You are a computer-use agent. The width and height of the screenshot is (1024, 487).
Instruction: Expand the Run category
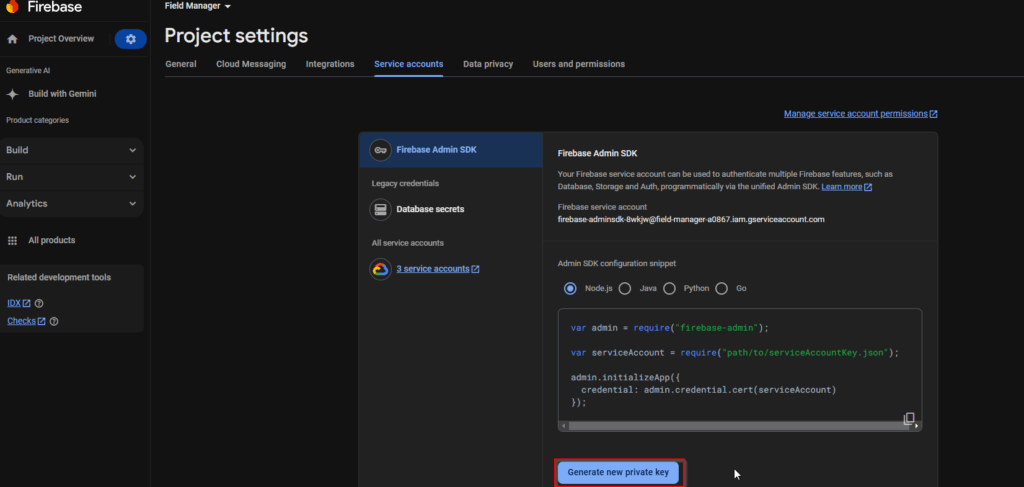71,177
